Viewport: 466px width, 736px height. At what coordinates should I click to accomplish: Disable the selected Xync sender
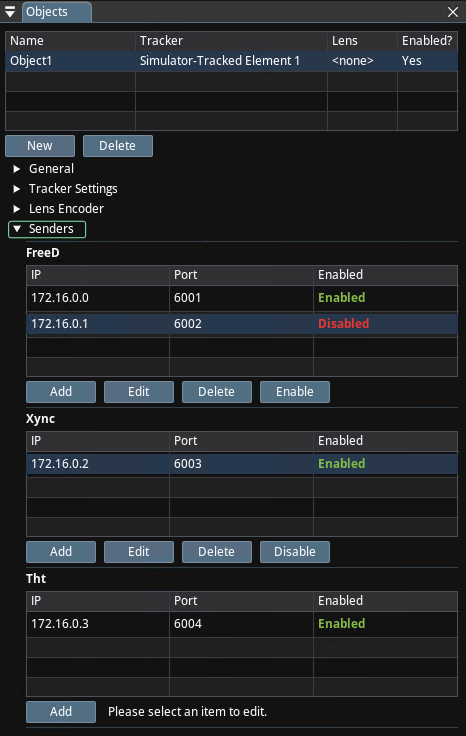coord(295,552)
